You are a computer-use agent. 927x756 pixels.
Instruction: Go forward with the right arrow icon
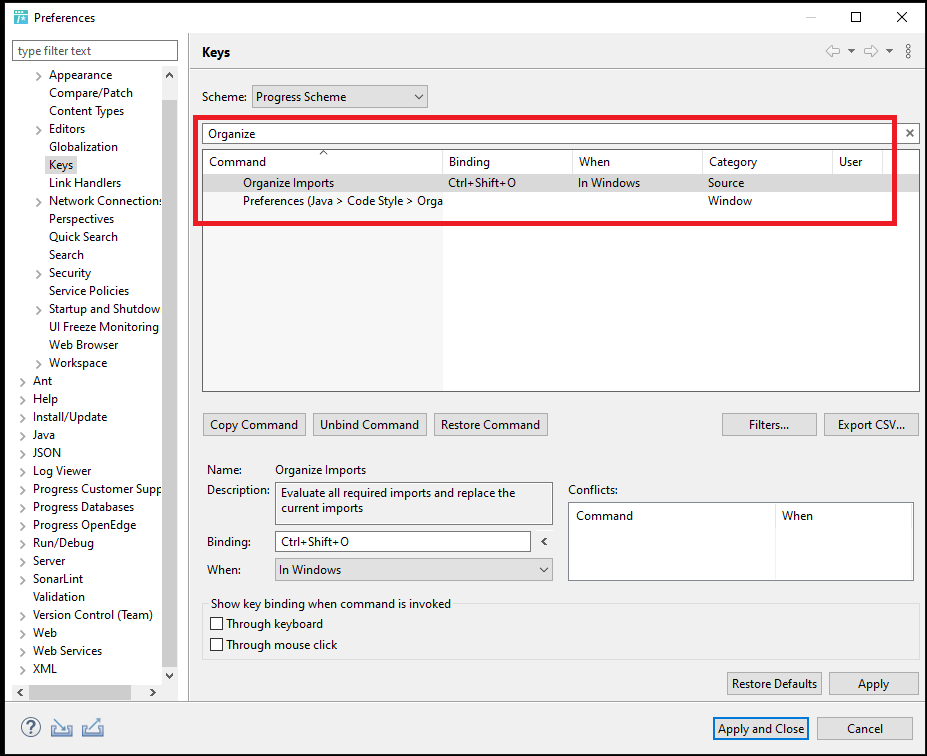pos(871,51)
